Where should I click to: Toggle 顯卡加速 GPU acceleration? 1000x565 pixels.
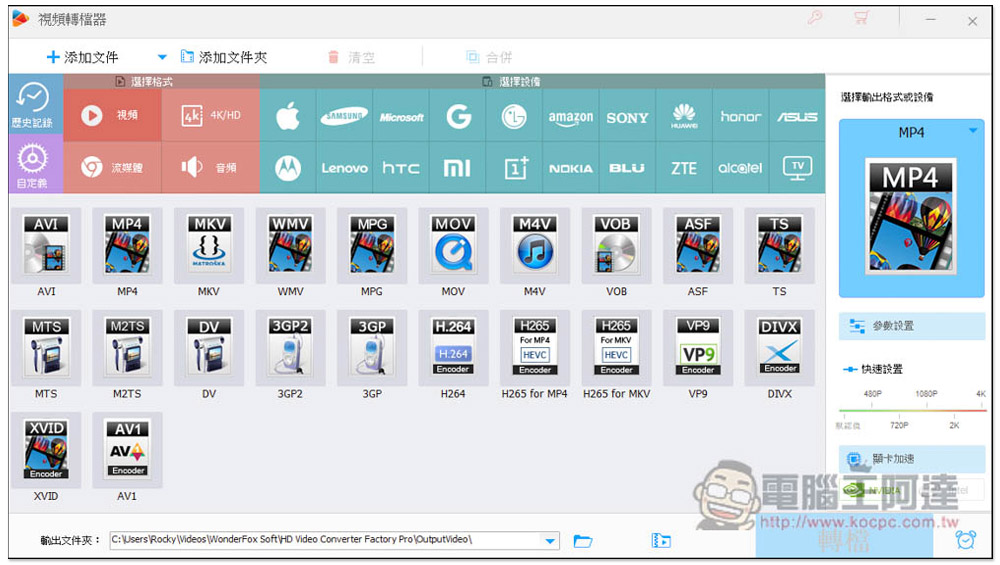[912, 459]
